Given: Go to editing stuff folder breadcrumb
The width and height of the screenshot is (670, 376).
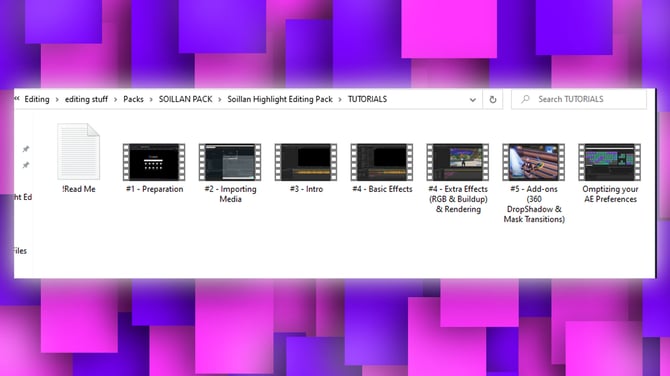Looking at the screenshot, I should (86, 99).
